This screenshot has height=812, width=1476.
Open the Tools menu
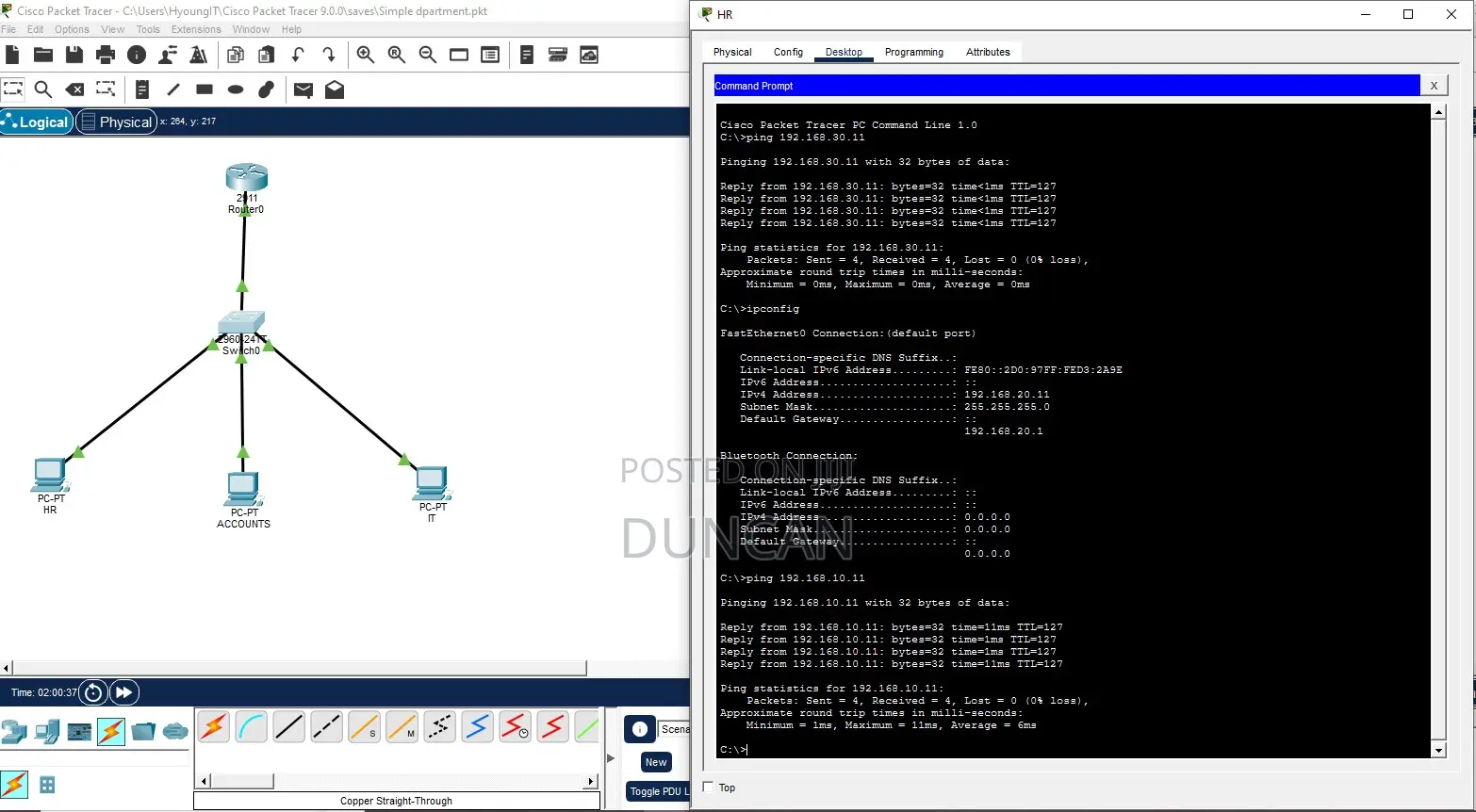(148, 29)
